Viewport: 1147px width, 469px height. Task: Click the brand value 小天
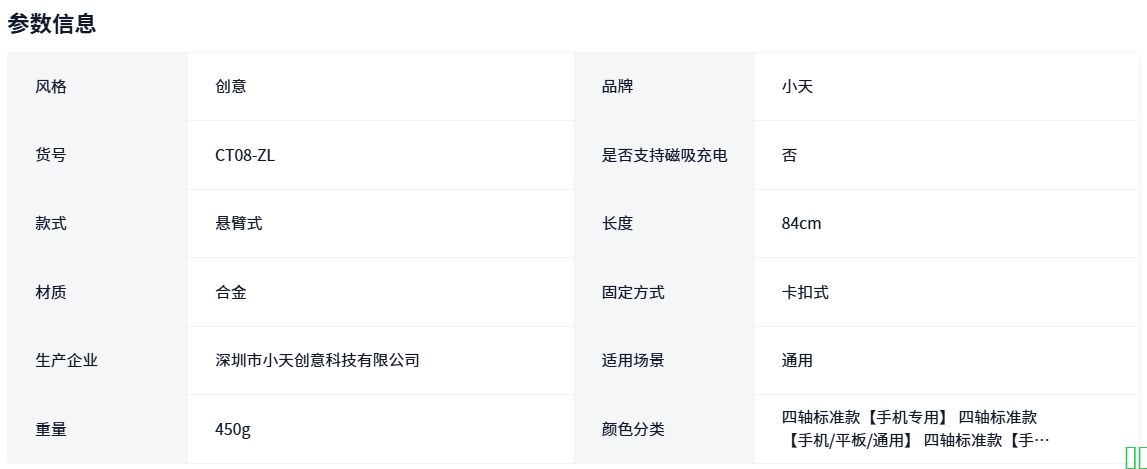pos(797,86)
